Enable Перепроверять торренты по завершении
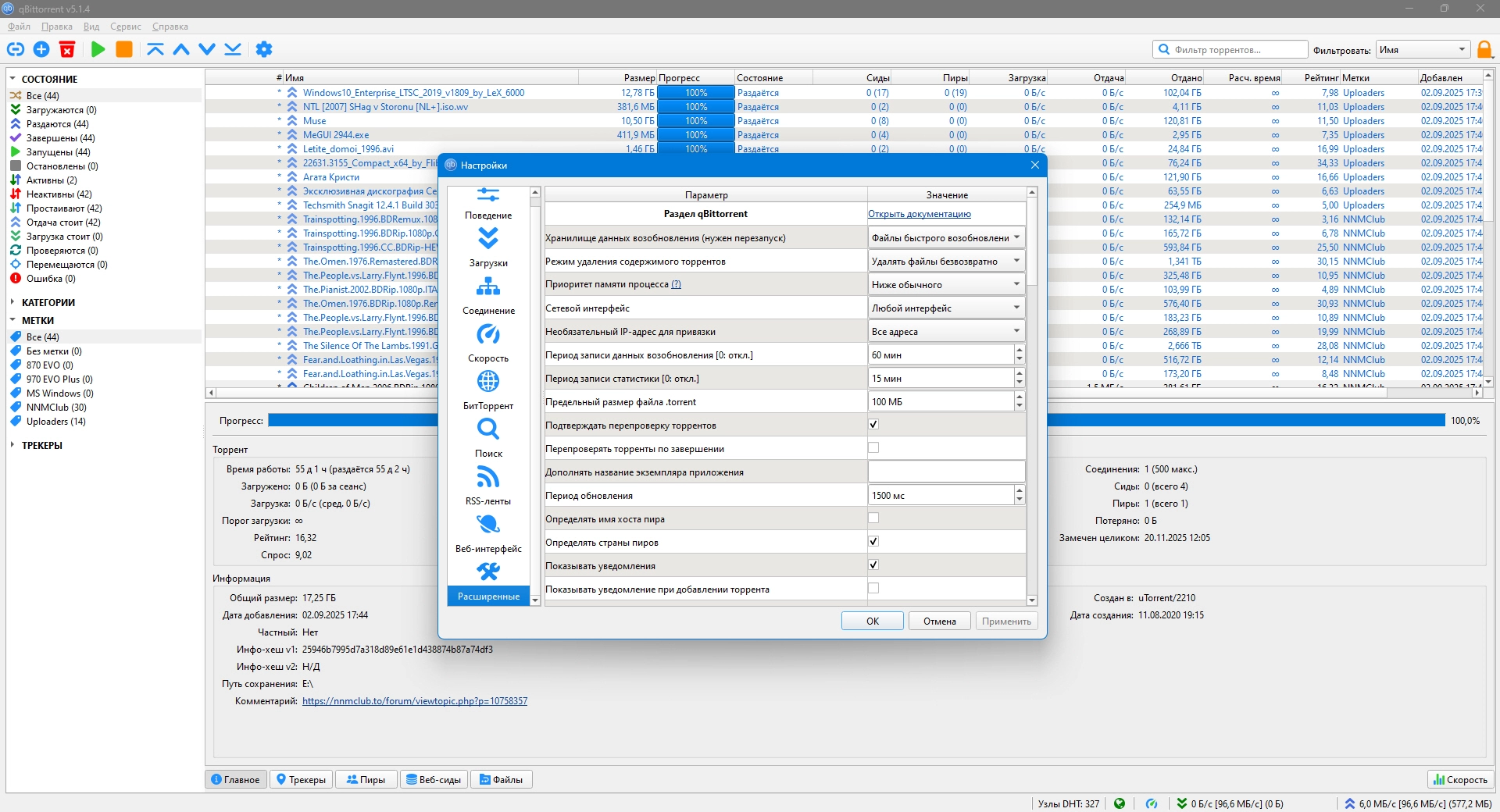Image resolution: width=1500 pixels, height=812 pixels. coord(873,448)
